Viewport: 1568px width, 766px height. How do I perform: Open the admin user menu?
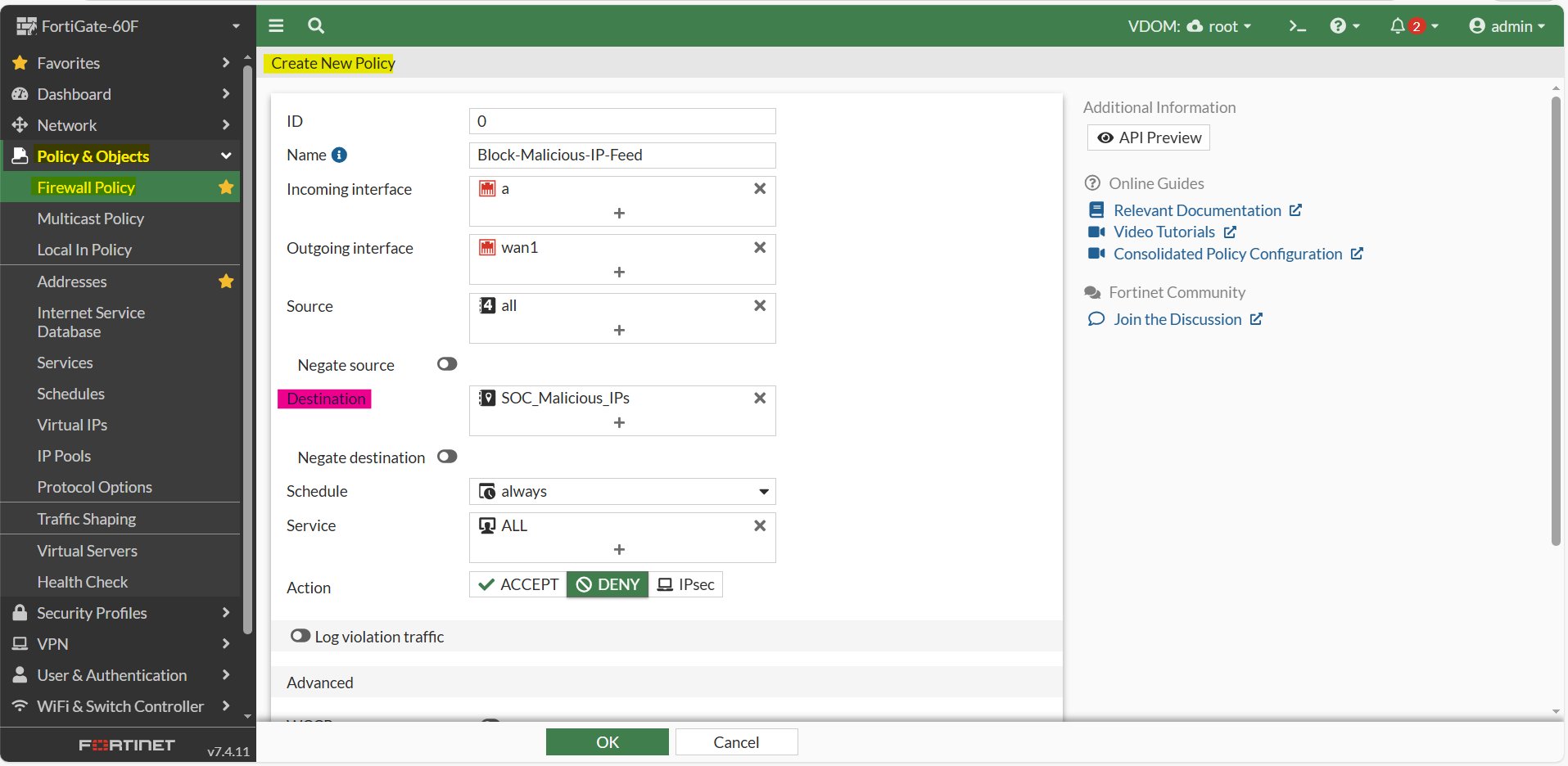click(1507, 26)
